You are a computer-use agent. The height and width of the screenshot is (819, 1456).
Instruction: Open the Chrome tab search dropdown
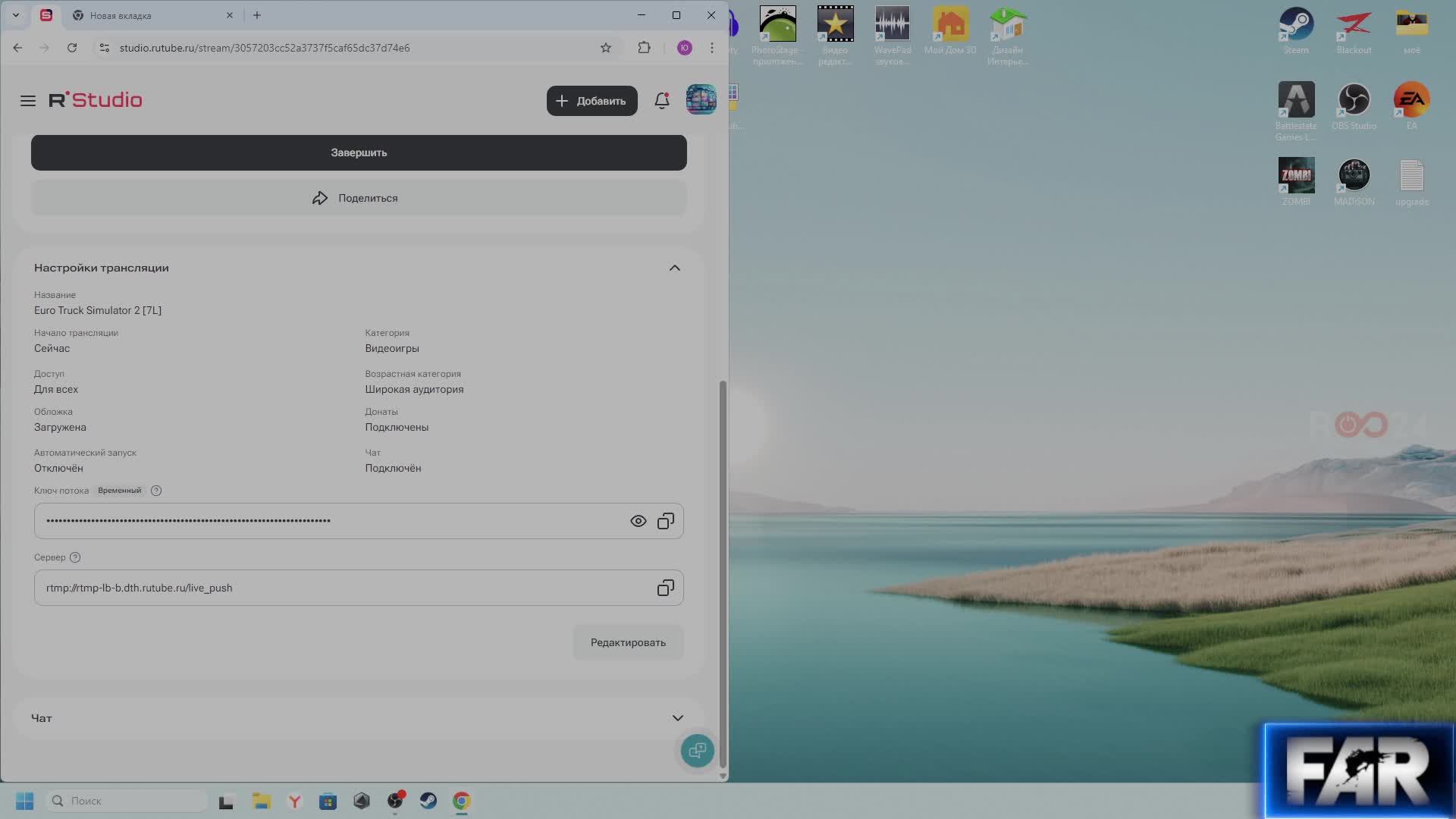point(16,15)
